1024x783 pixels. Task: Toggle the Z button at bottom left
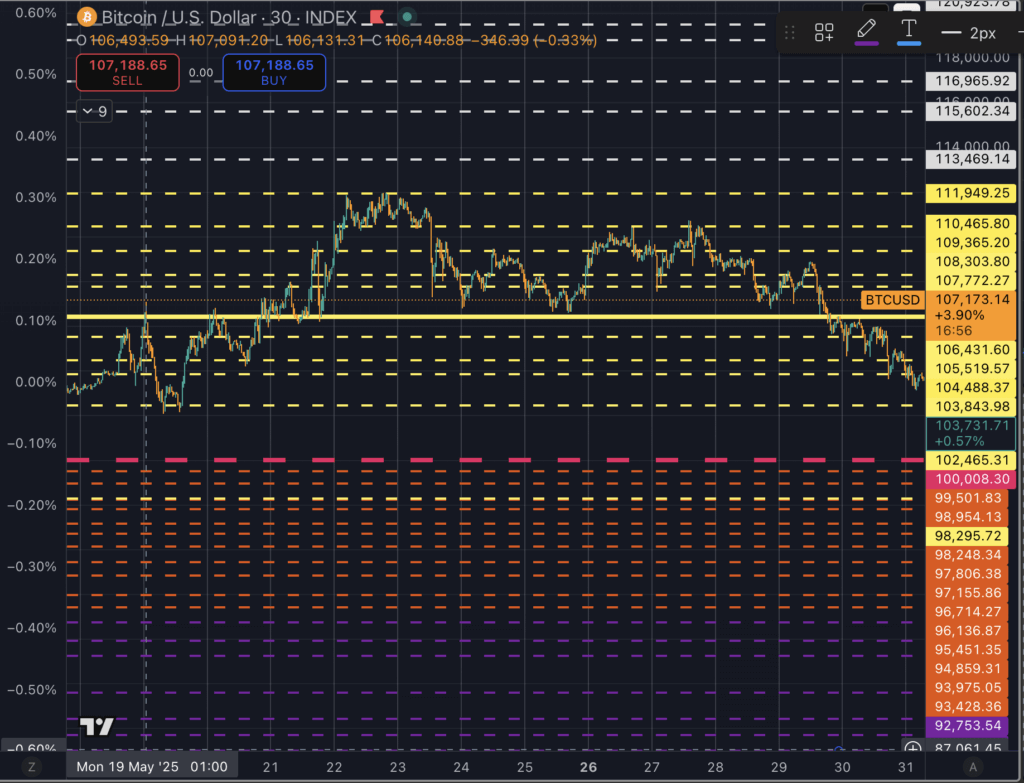(x=32, y=767)
